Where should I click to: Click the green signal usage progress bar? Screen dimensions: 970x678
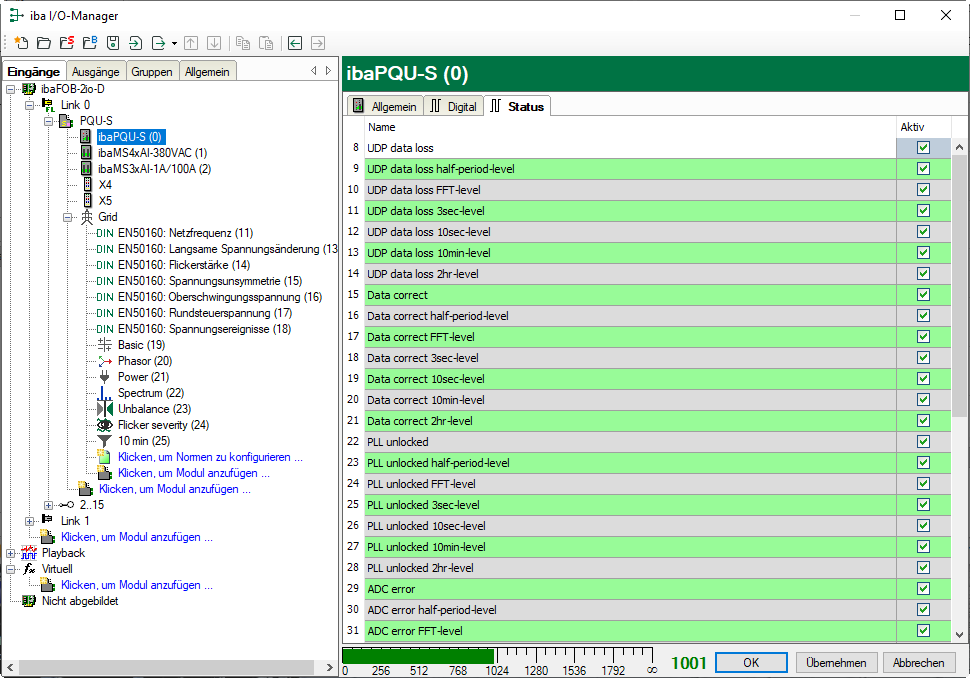tap(417, 656)
